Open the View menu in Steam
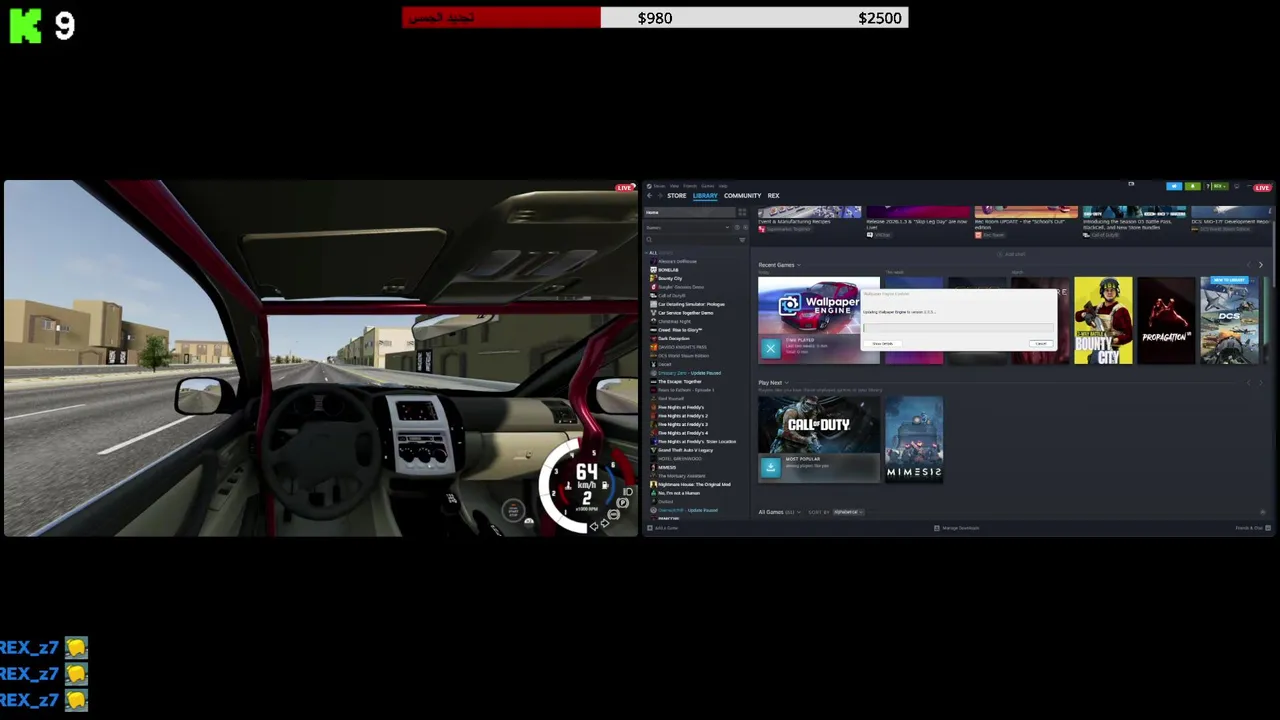This screenshot has height=720, width=1280. pyautogui.click(x=674, y=186)
